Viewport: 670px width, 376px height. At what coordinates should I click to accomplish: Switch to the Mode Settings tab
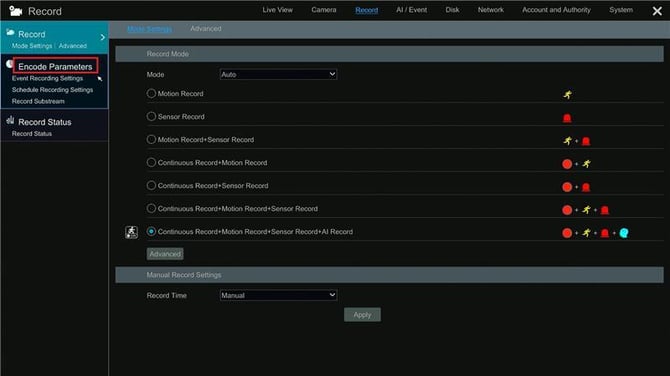[150, 29]
